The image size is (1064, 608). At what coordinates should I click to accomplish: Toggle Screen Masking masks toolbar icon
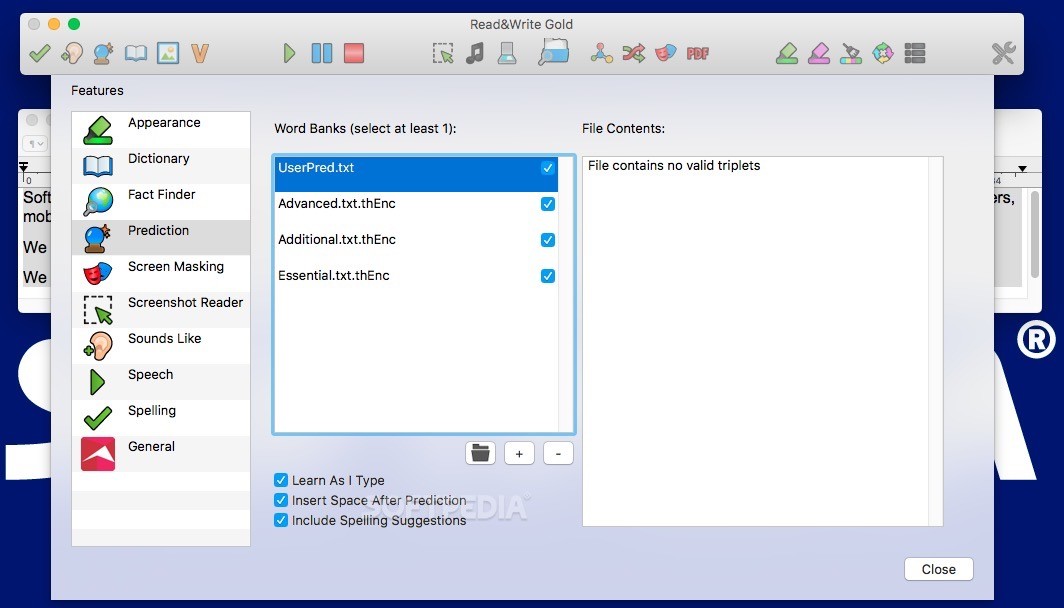pyautogui.click(x=665, y=53)
